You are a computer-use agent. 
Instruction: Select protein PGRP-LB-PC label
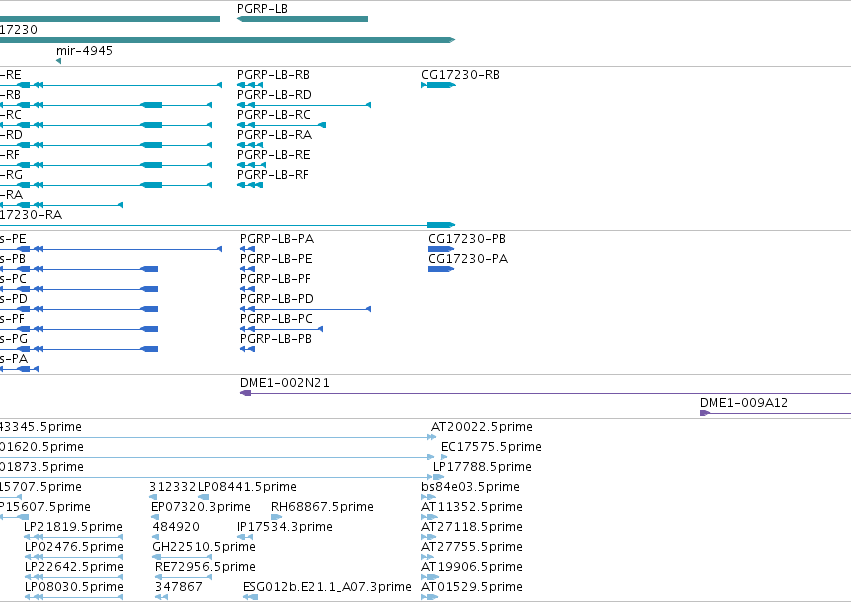[x=276, y=319]
